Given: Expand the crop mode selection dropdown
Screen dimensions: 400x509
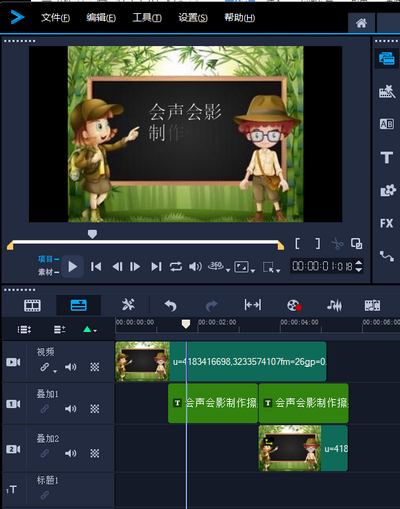Looking at the screenshot, I should (x=278, y=271).
